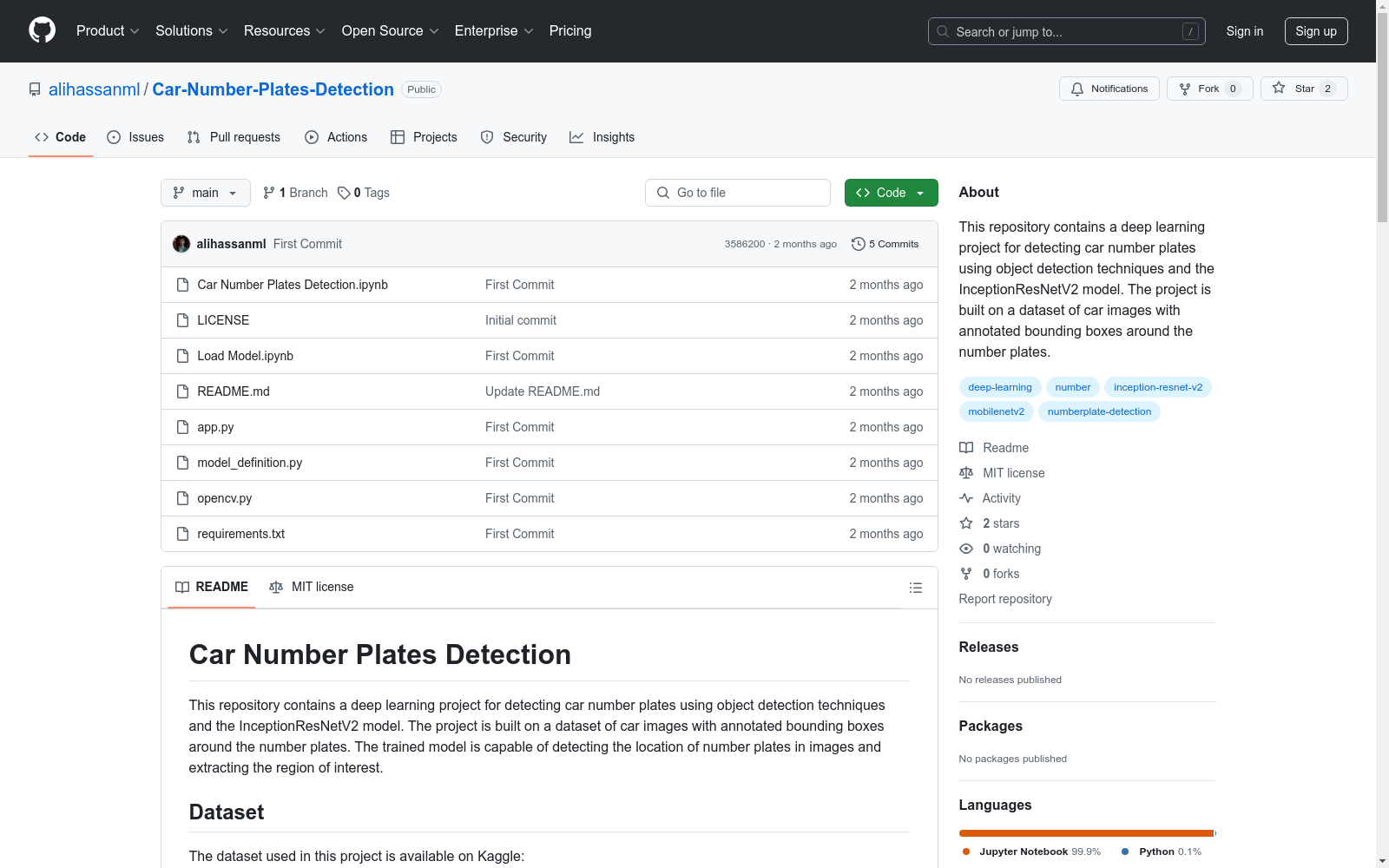The height and width of the screenshot is (868, 1389).
Task: Click the fork icon beside 0 forks
Action: [x=966, y=574]
